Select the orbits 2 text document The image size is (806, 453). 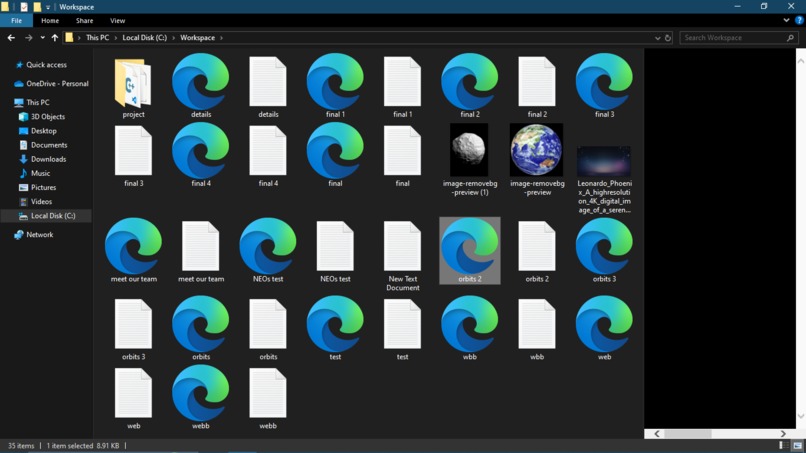(x=537, y=246)
